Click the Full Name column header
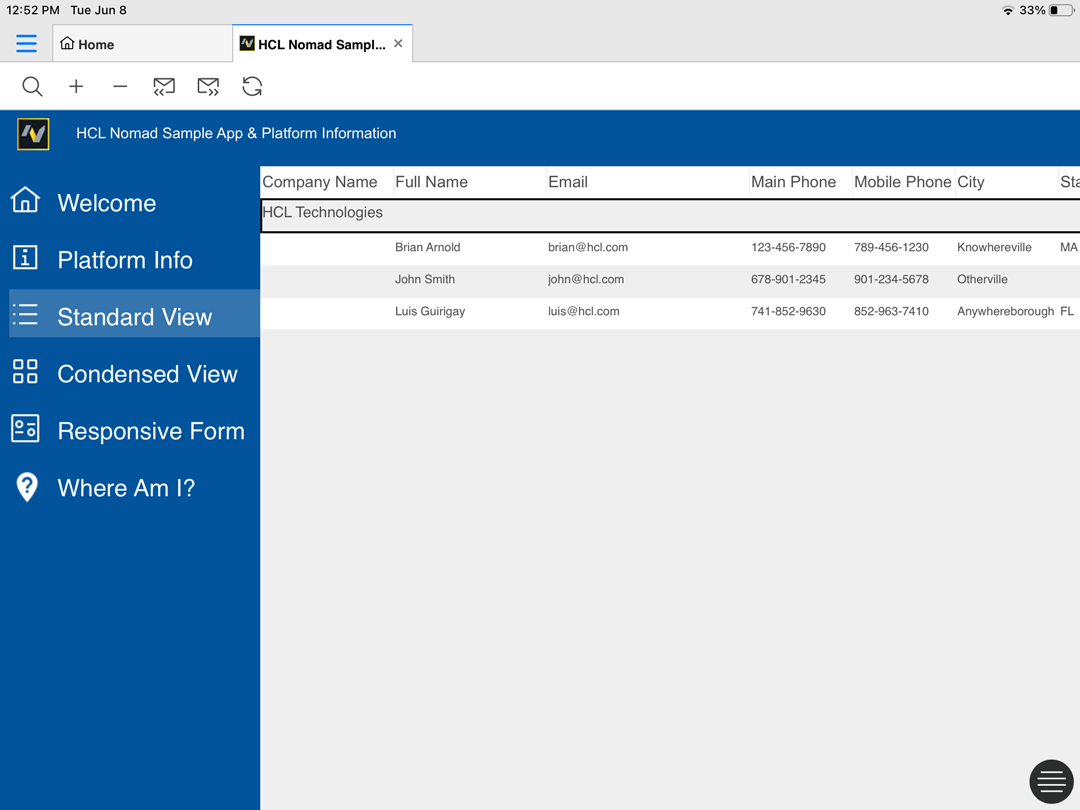The height and width of the screenshot is (810, 1080). [431, 182]
